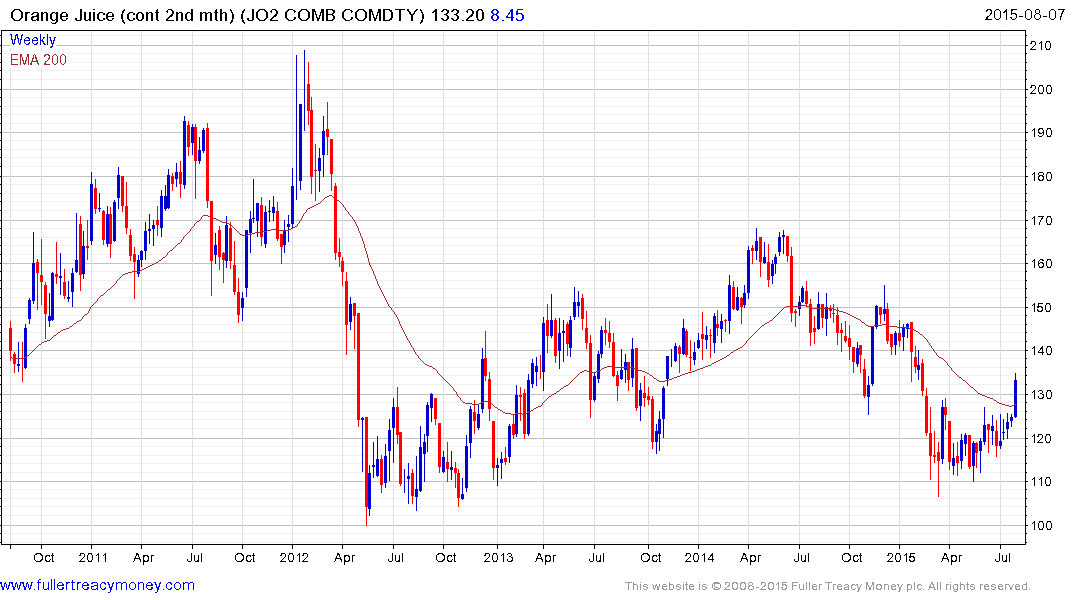
Task: Click the 200 price axis label
Action: [x=1041, y=90]
